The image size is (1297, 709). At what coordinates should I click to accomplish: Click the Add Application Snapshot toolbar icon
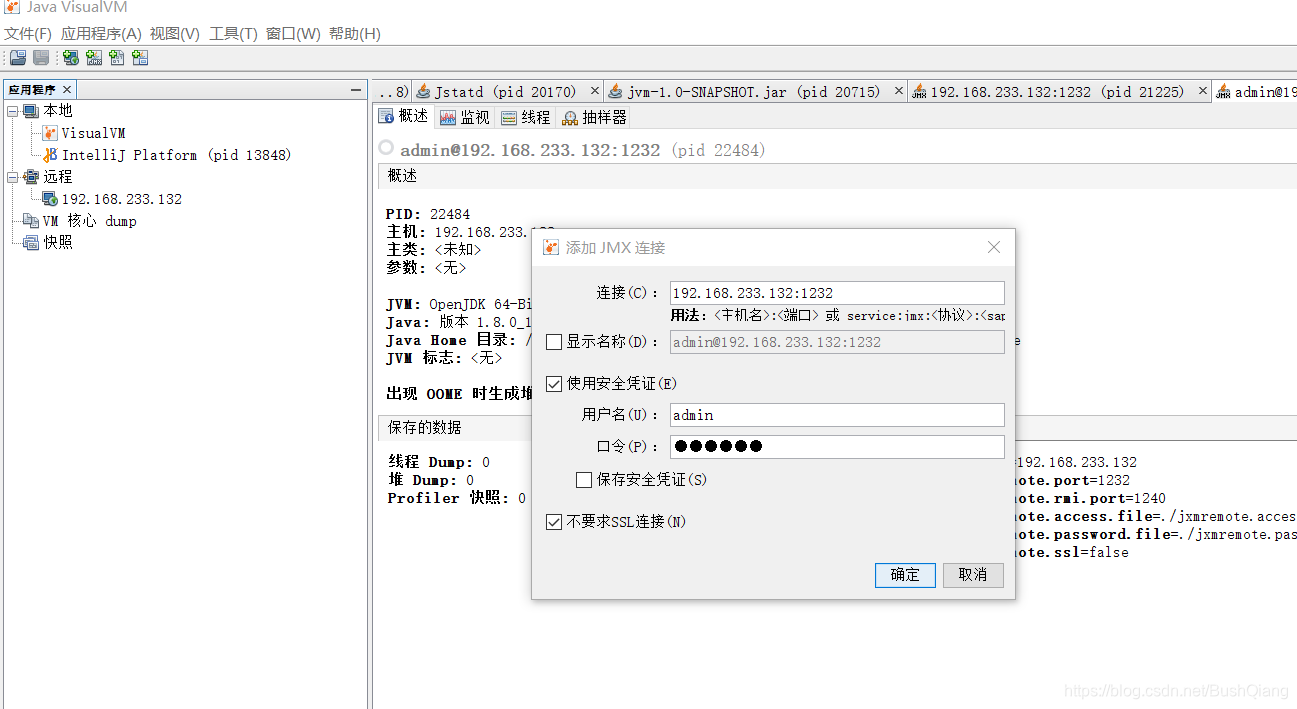pos(140,58)
